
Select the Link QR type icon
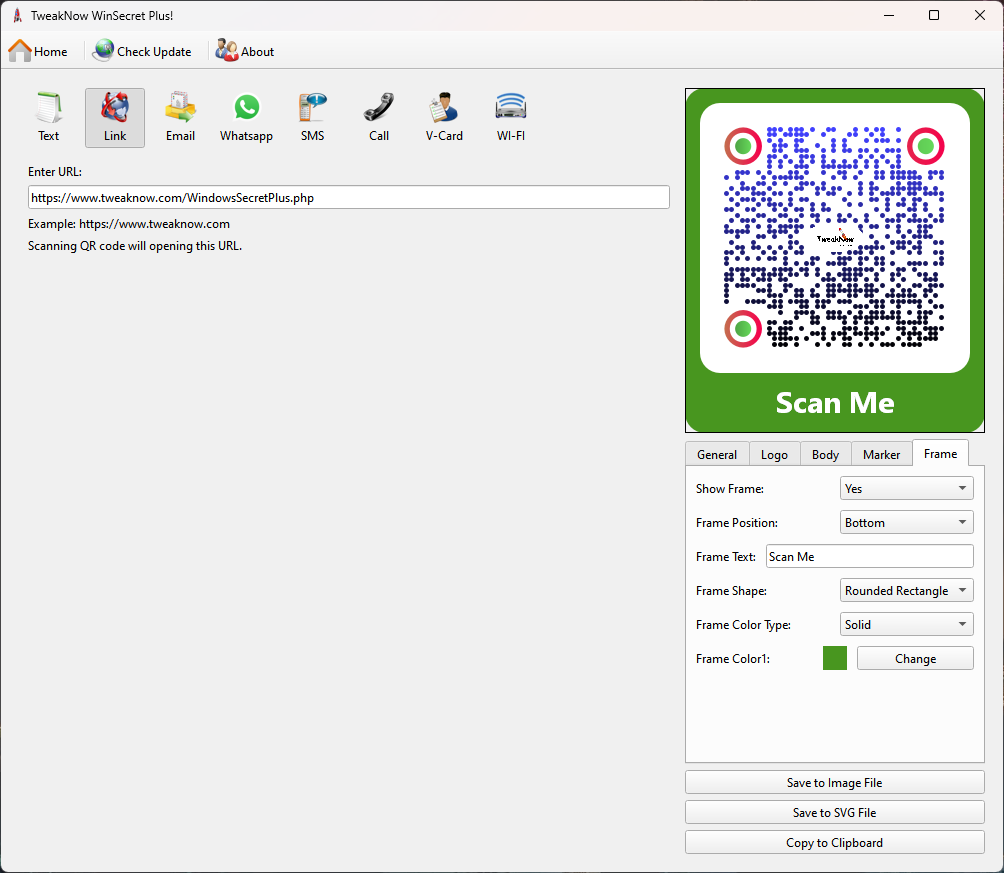point(115,117)
